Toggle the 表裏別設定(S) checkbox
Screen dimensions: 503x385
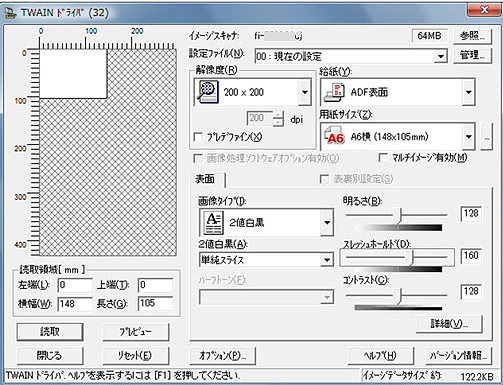(324, 179)
